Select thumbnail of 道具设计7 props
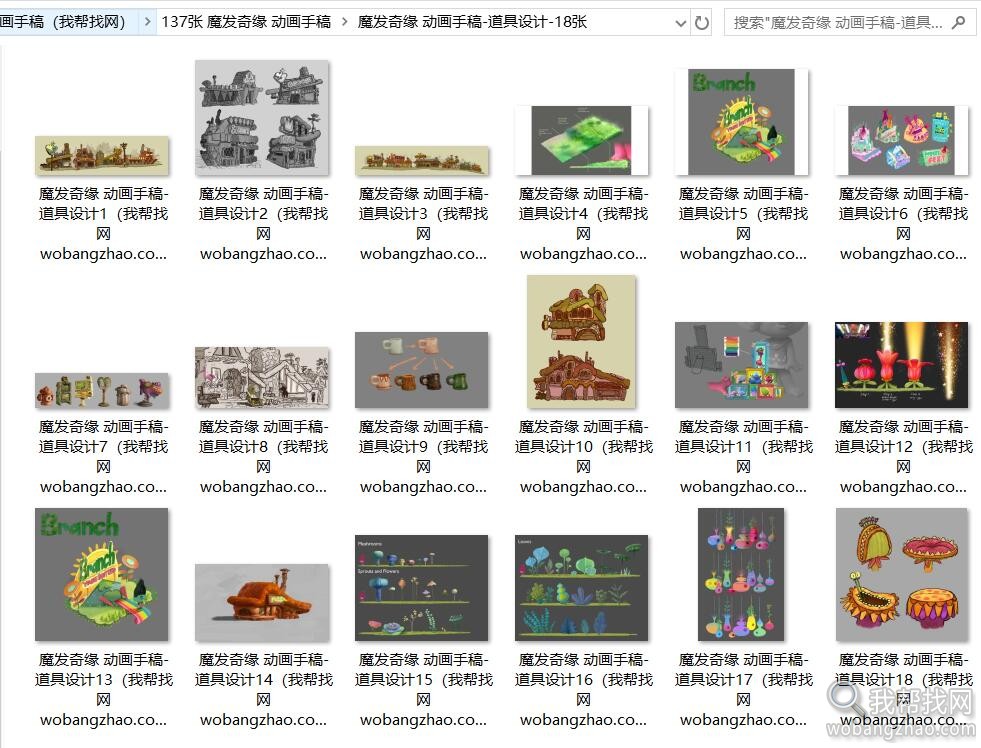Image resolution: width=981 pixels, height=748 pixels. pos(102,390)
